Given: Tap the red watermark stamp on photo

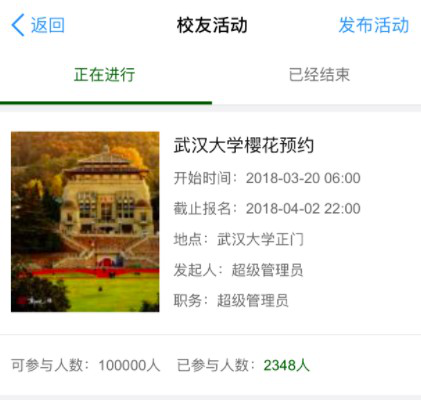Looking at the screenshot, I should pyautogui.click(x=23, y=300).
